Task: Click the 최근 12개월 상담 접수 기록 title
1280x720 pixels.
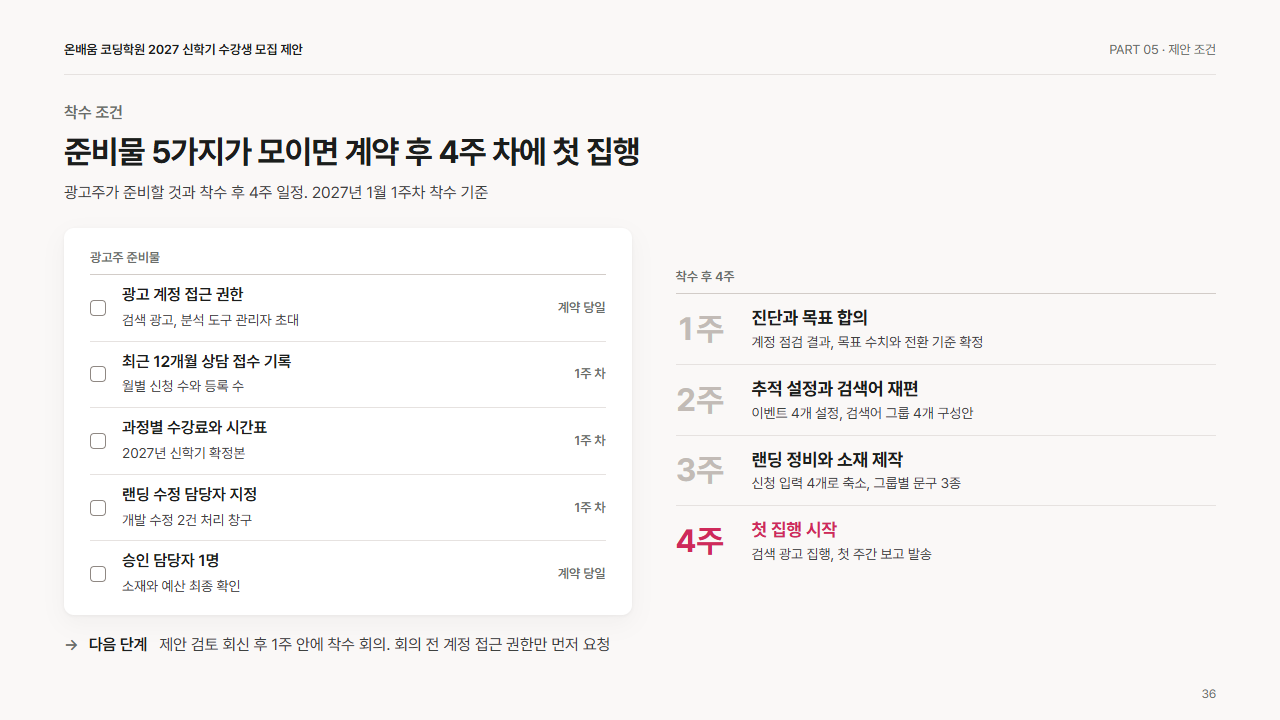Action: pyautogui.click(x=206, y=361)
